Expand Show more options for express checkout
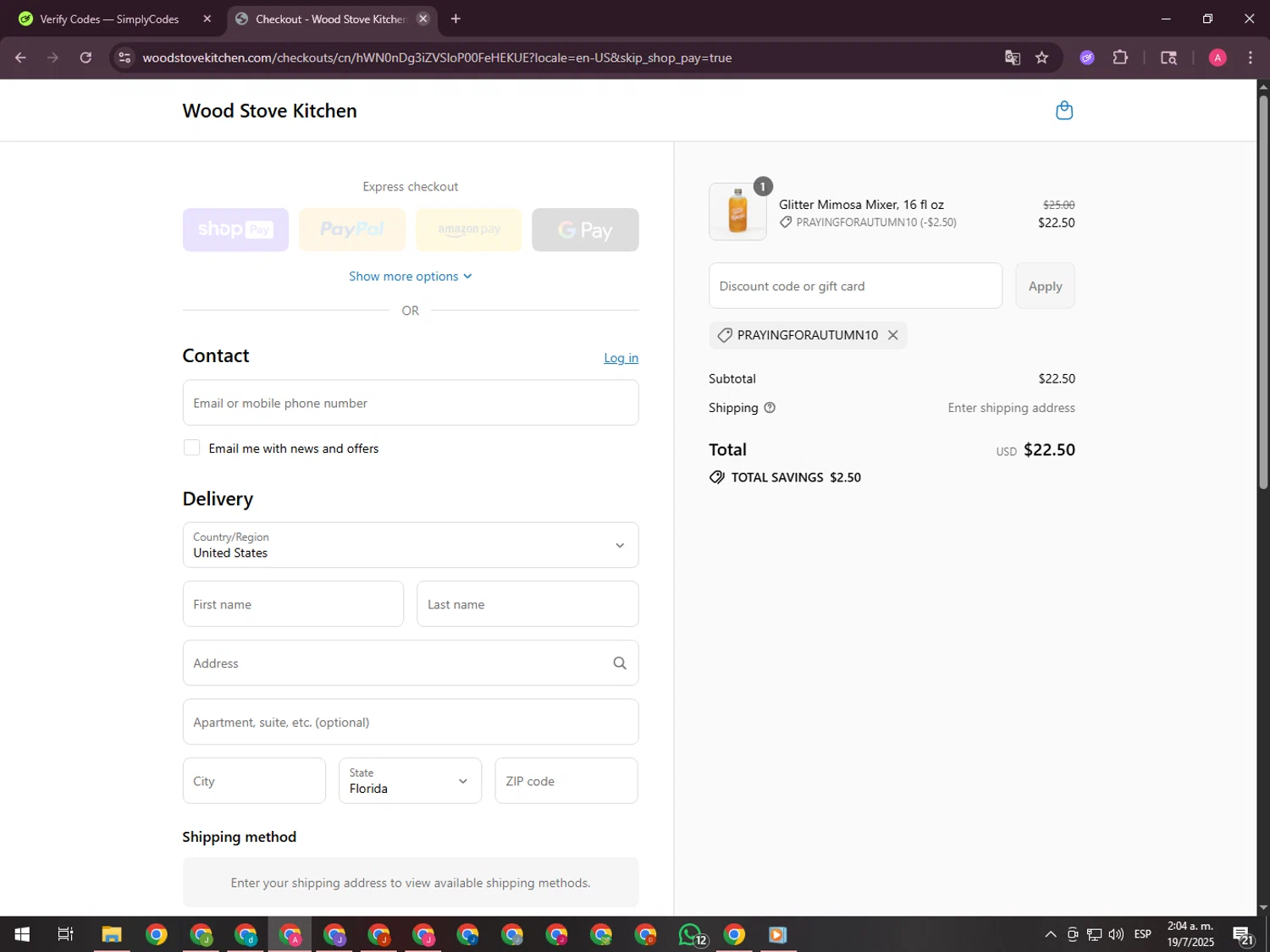This screenshot has width=1270, height=952. [x=411, y=277]
